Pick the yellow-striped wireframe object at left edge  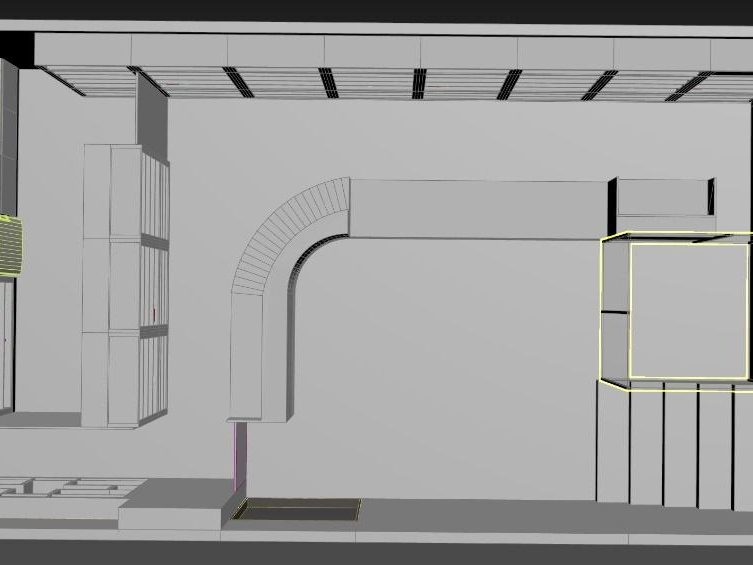click(x=11, y=246)
